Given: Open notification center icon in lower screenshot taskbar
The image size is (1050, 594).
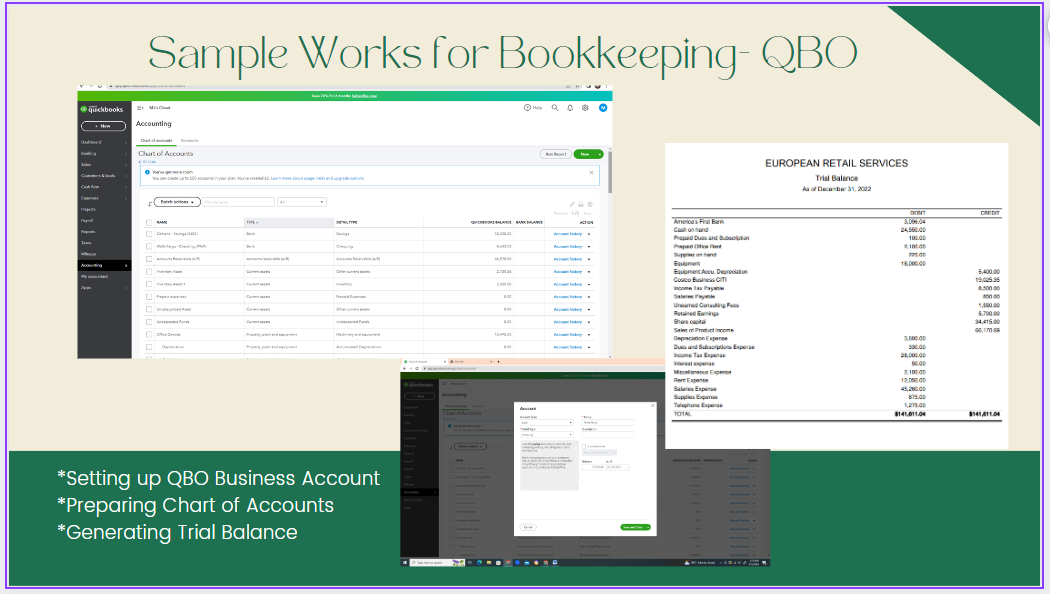Looking at the screenshot, I should pyautogui.click(x=764, y=563).
